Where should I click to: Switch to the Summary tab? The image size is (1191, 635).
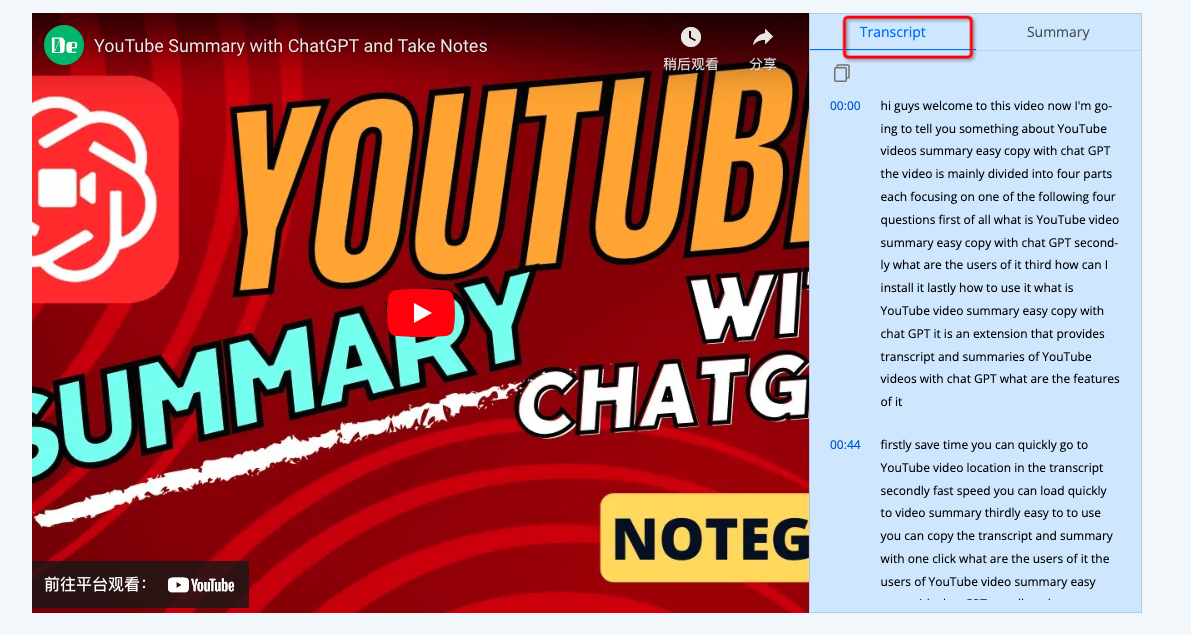tap(1057, 31)
